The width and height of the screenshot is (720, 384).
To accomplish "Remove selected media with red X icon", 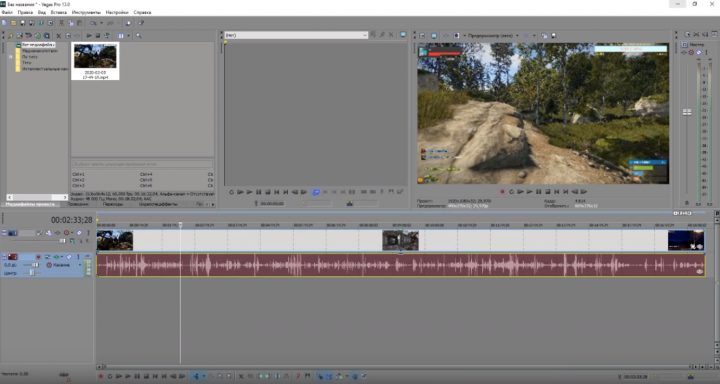I will coord(58,36).
